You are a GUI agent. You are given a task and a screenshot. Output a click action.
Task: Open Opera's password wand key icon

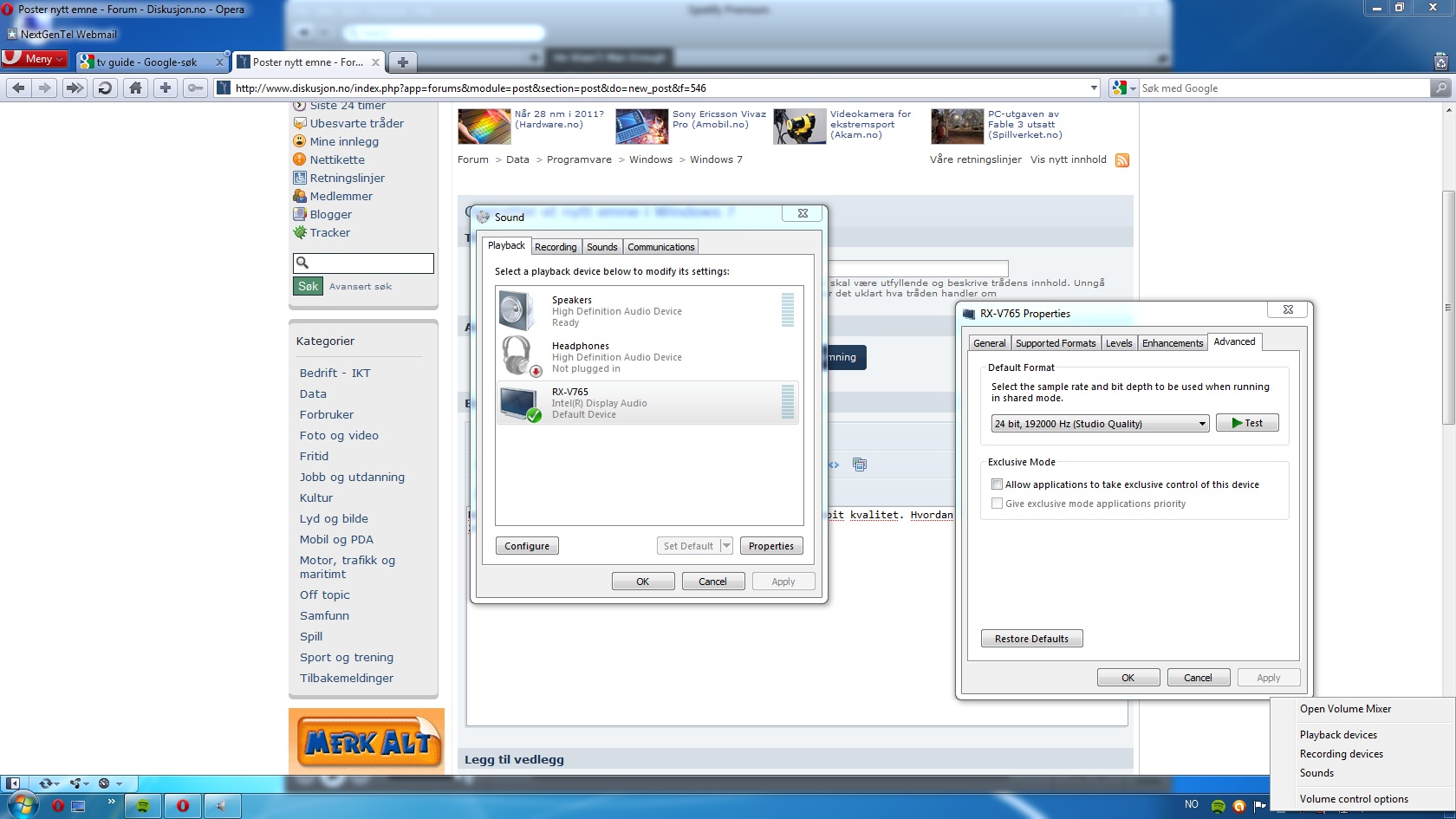pyautogui.click(x=196, y=88)
